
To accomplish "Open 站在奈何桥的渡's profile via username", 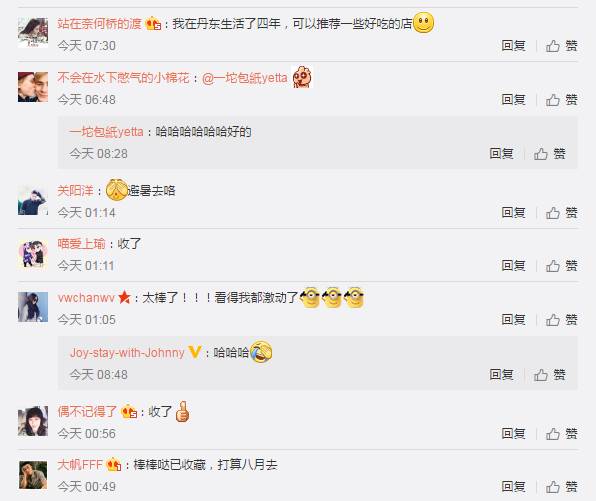I will [x=99, y=24].
